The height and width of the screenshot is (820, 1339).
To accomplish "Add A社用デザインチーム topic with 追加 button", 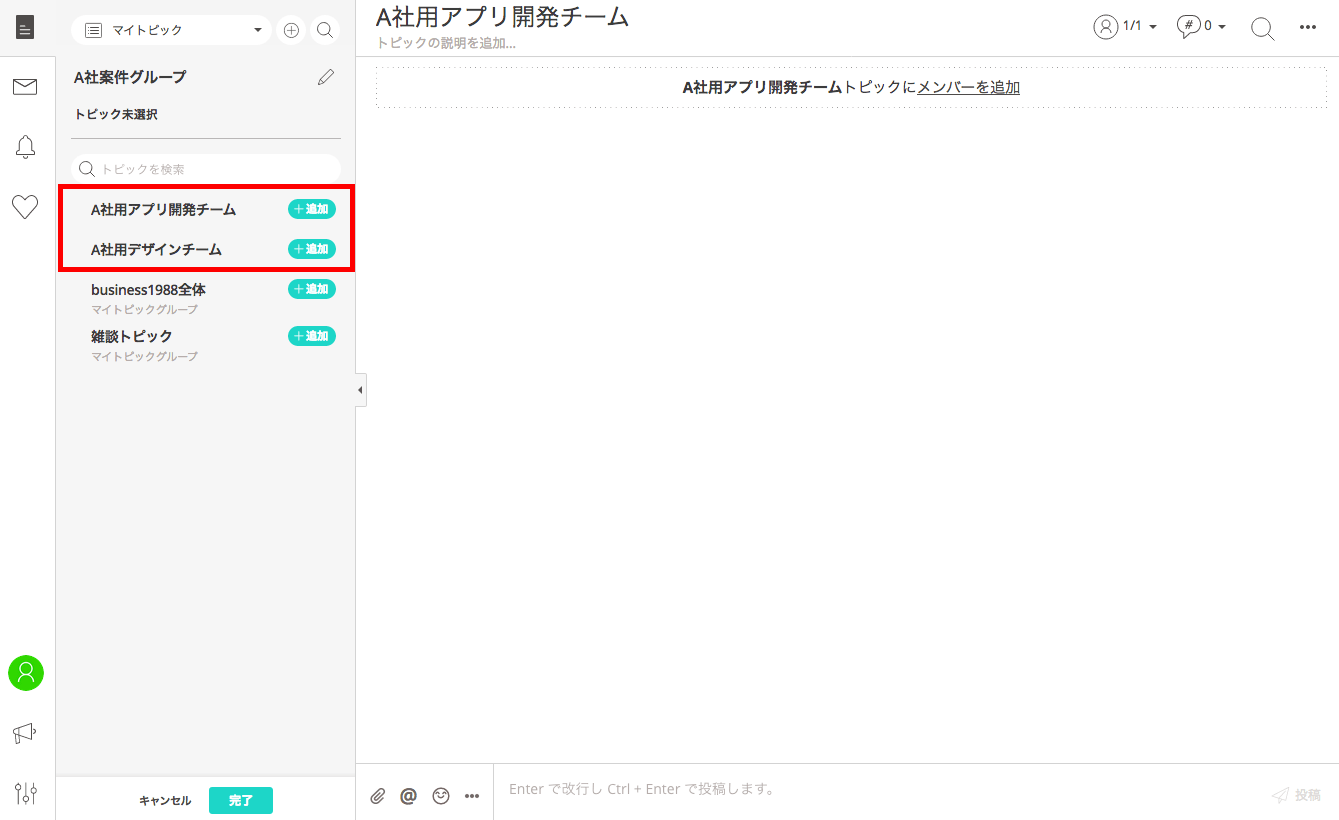I will tap(312, 249).
